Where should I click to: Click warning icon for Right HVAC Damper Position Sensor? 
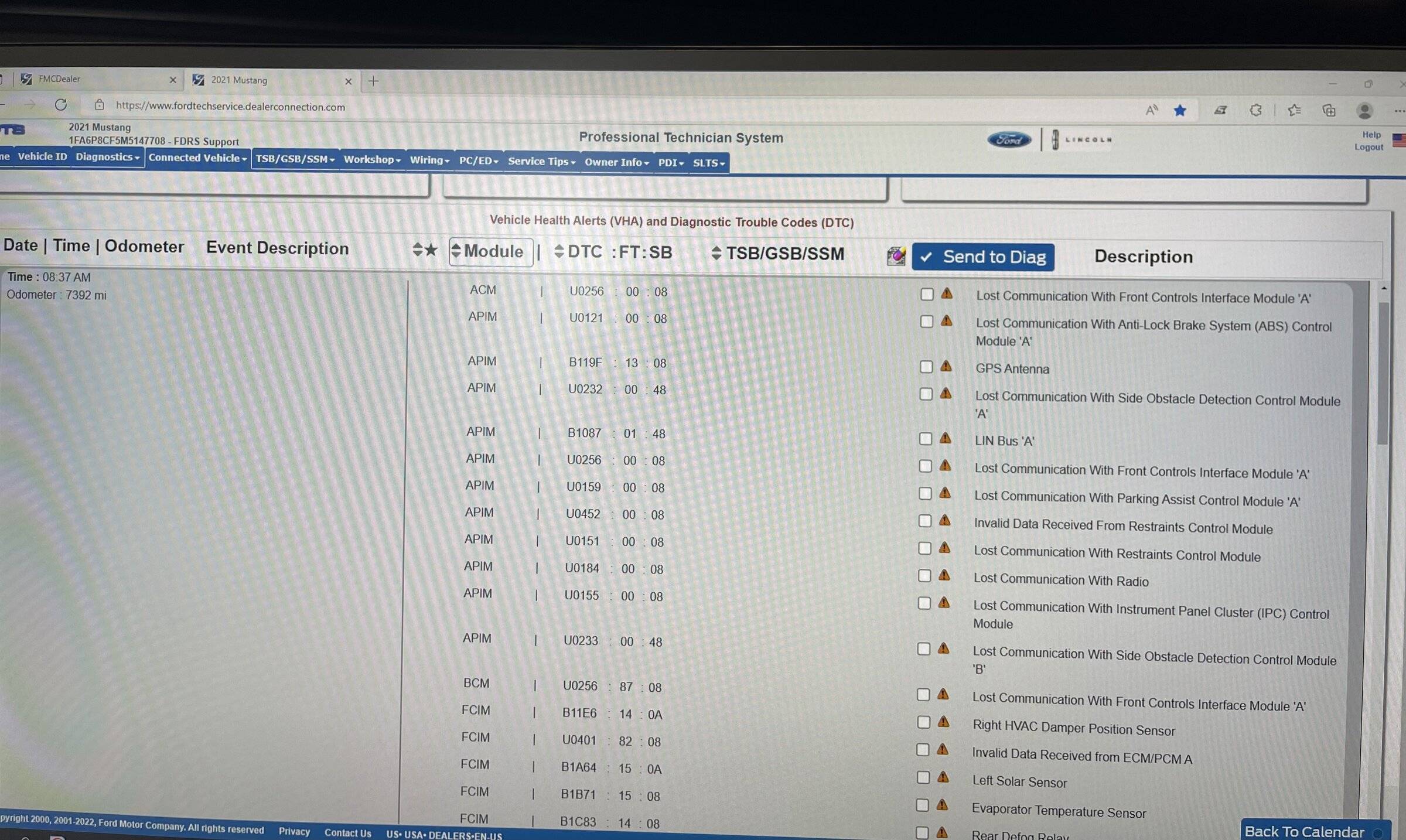click(x=943, y=722)
